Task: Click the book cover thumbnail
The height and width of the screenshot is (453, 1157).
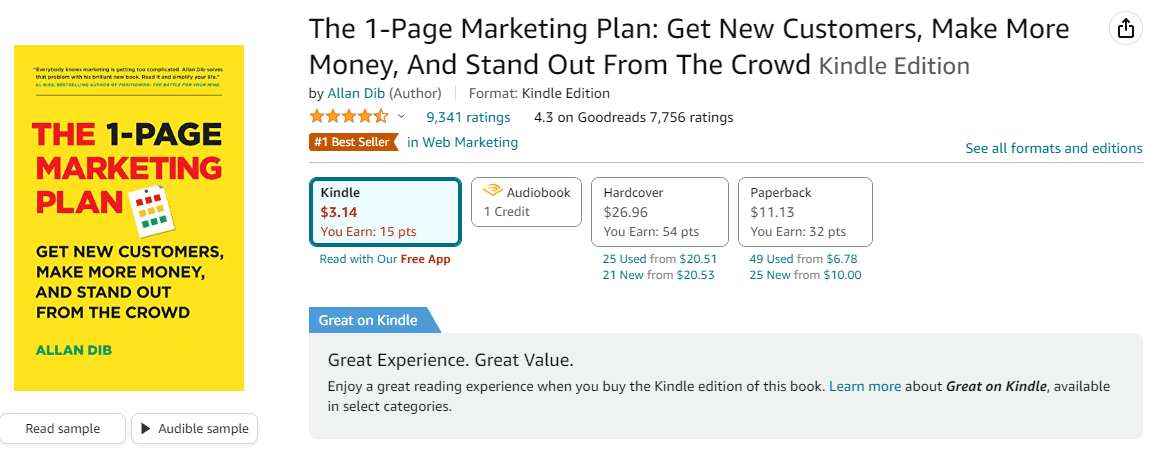Action: 129,217
